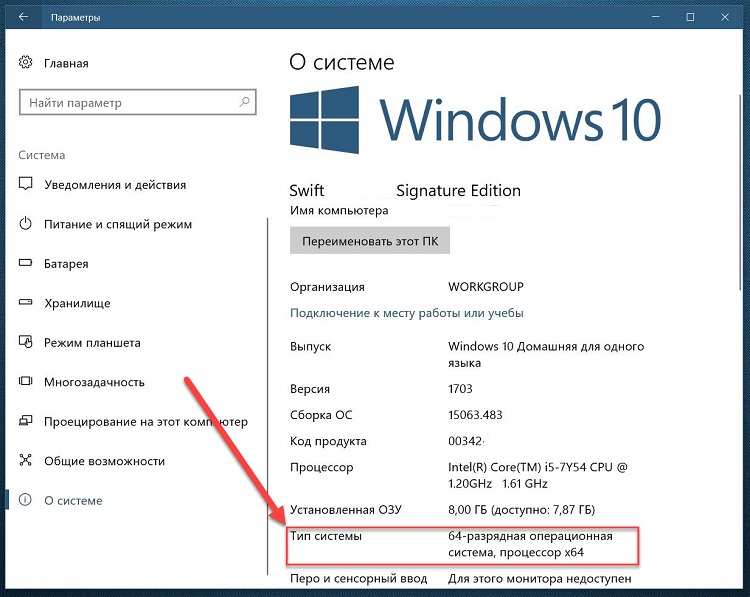The height and width of the screenshot is (597, 750).
Task: Open Режим планшета settings
Action: pos(92,343)
